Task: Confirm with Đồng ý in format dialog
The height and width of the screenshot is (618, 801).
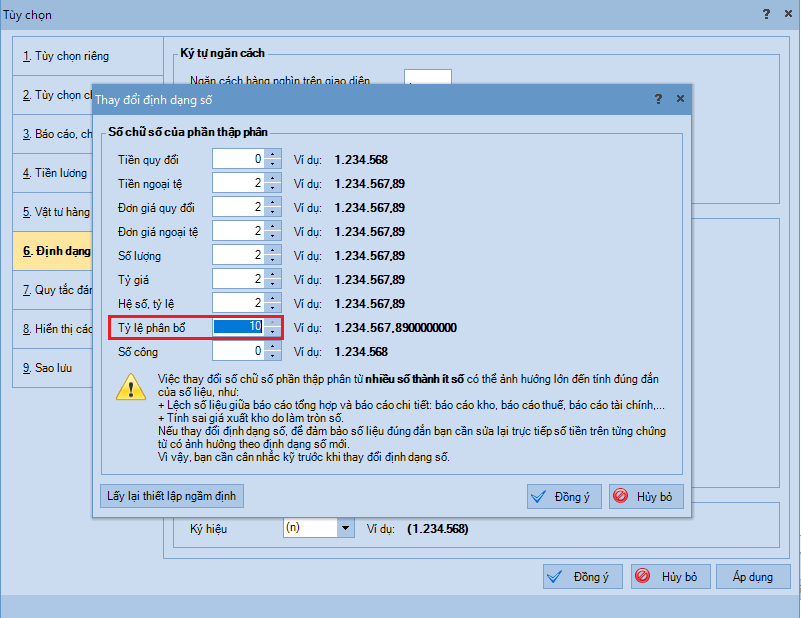Action: [x=563, y=497]
